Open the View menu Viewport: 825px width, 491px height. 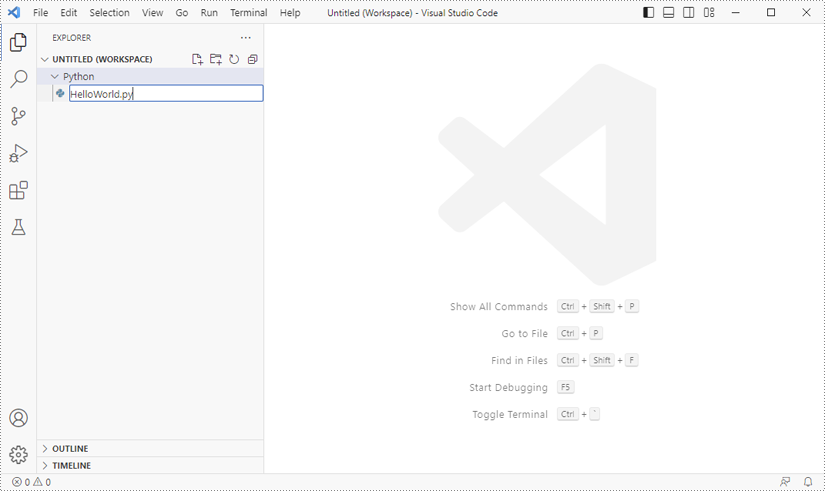[153, 13]
